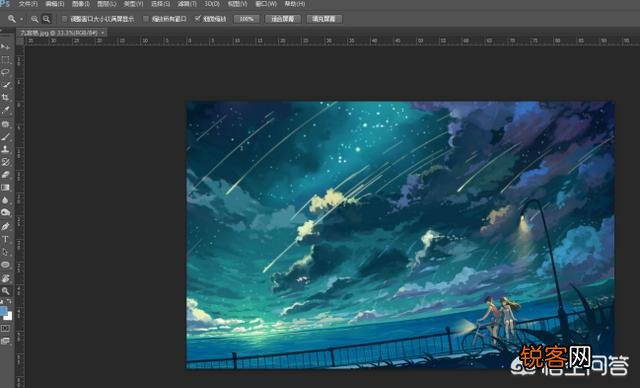This screenshot has height=388, width=640.
Task: Open the Help menu
Action: tap(294, 4)
